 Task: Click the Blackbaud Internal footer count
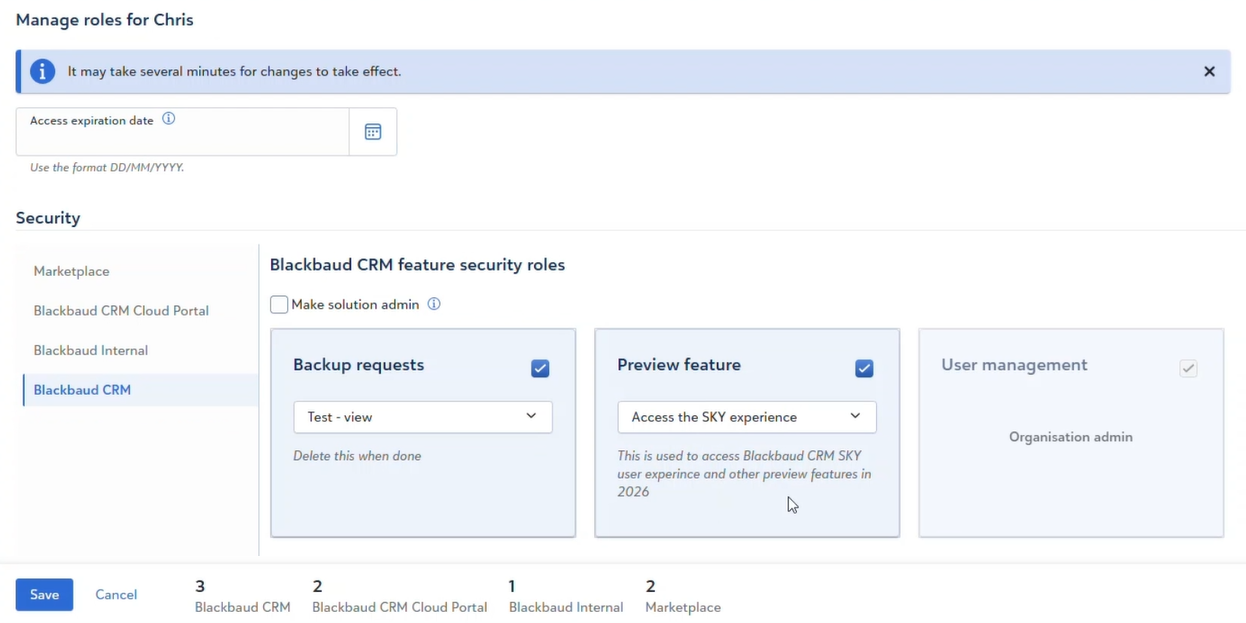tap(566, 596)
